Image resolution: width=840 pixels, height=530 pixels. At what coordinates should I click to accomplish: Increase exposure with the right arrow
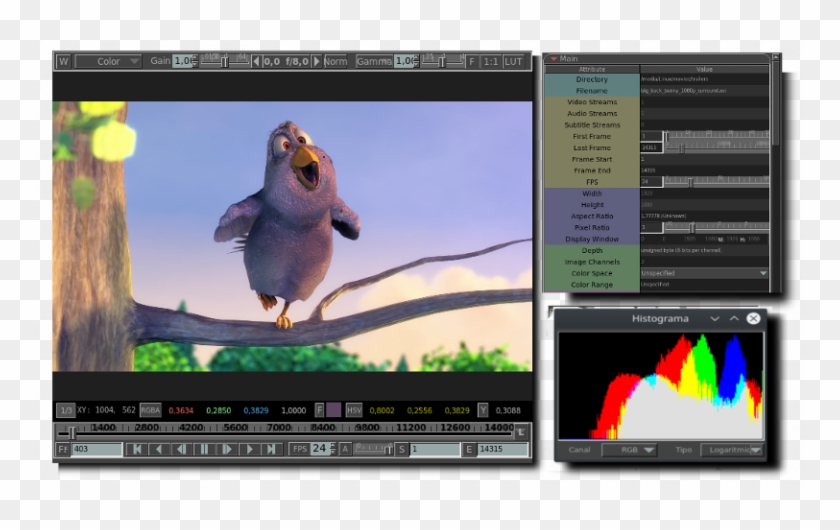tap(317, 62)
